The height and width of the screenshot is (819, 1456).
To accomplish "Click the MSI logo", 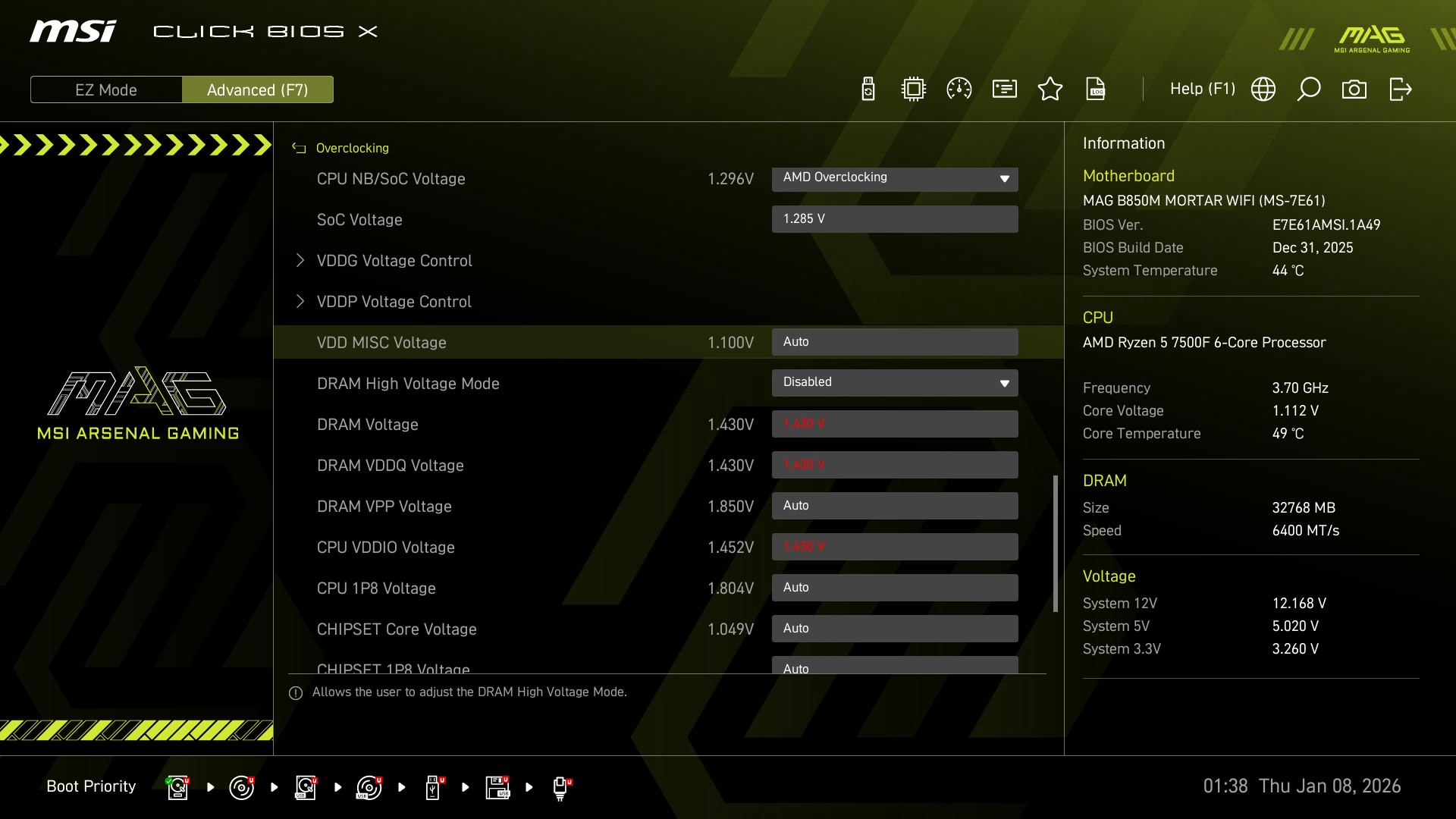I will pyautogui.click(x=74, y=31).
